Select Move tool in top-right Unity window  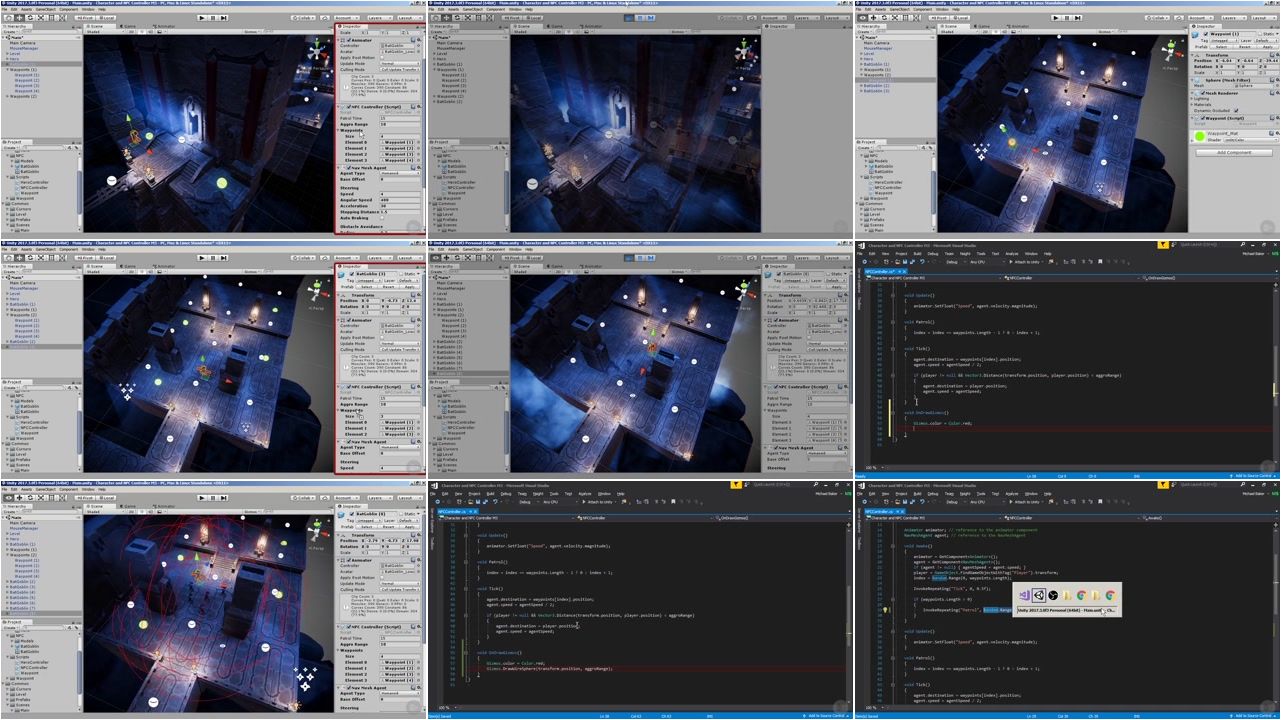[x=874, y=18]
